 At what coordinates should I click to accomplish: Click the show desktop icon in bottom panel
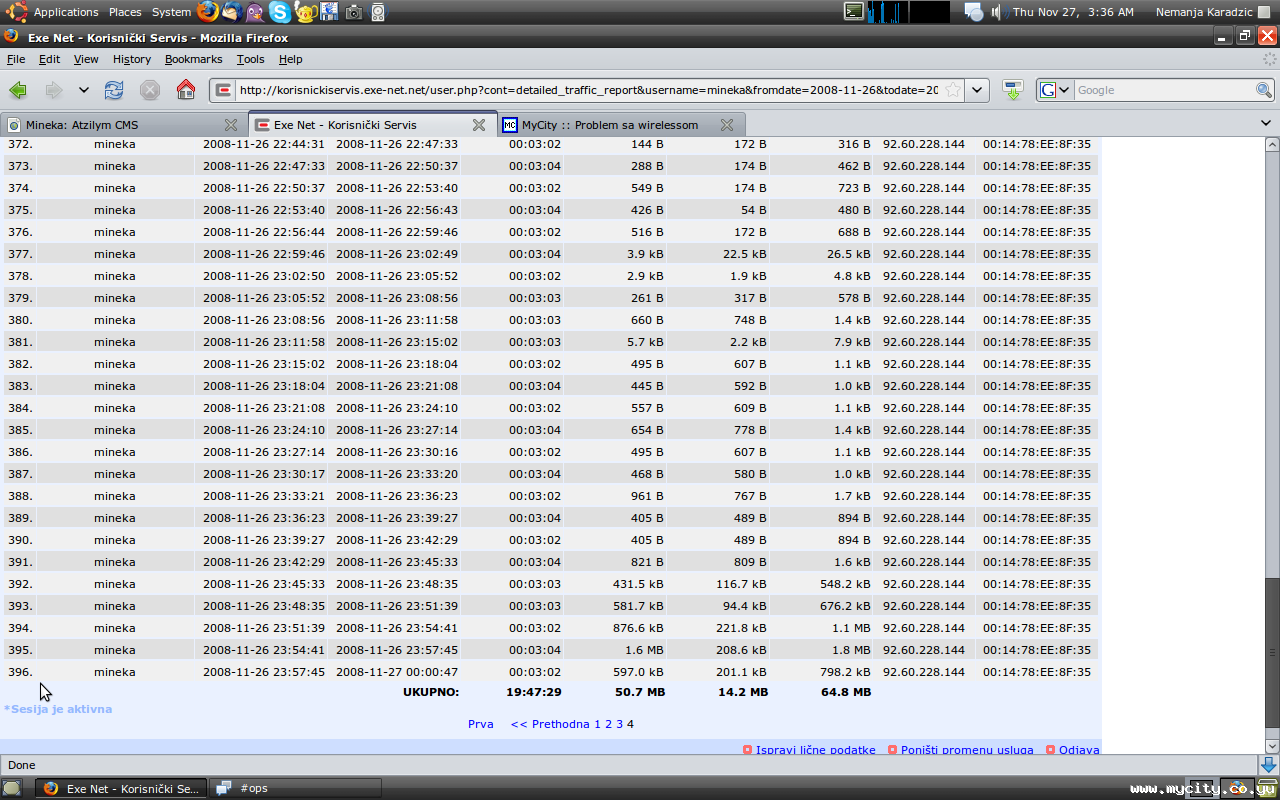click(12, 788)
